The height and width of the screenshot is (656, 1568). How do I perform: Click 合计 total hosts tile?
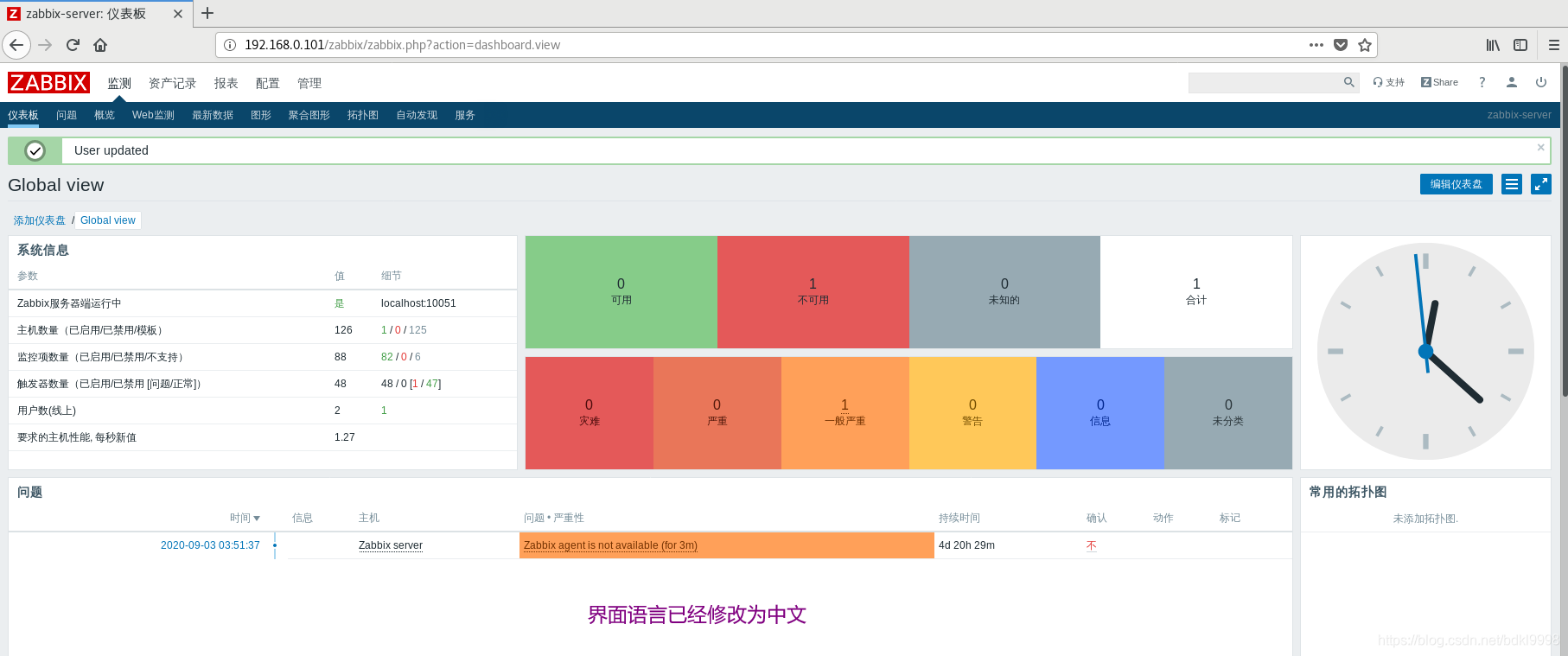[x=1196, y=292]
